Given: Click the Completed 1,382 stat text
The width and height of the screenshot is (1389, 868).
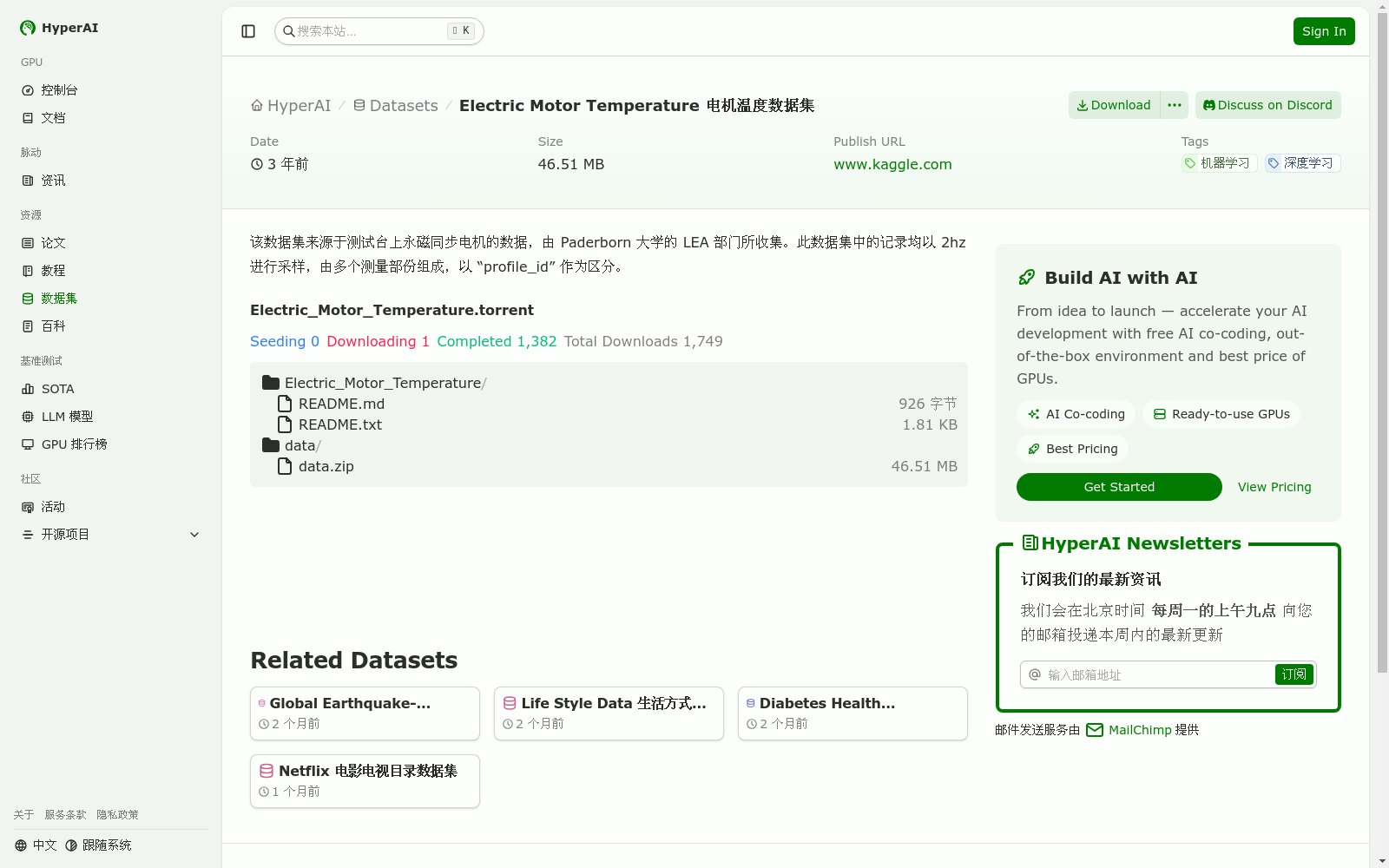Looking at the screenshot, I should (497, 342).
